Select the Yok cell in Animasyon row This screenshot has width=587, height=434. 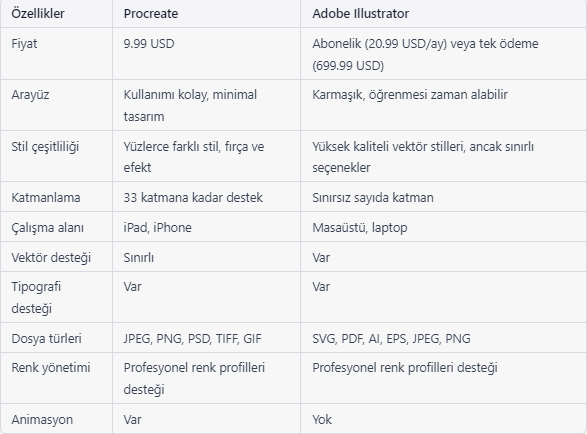[322, 419]
